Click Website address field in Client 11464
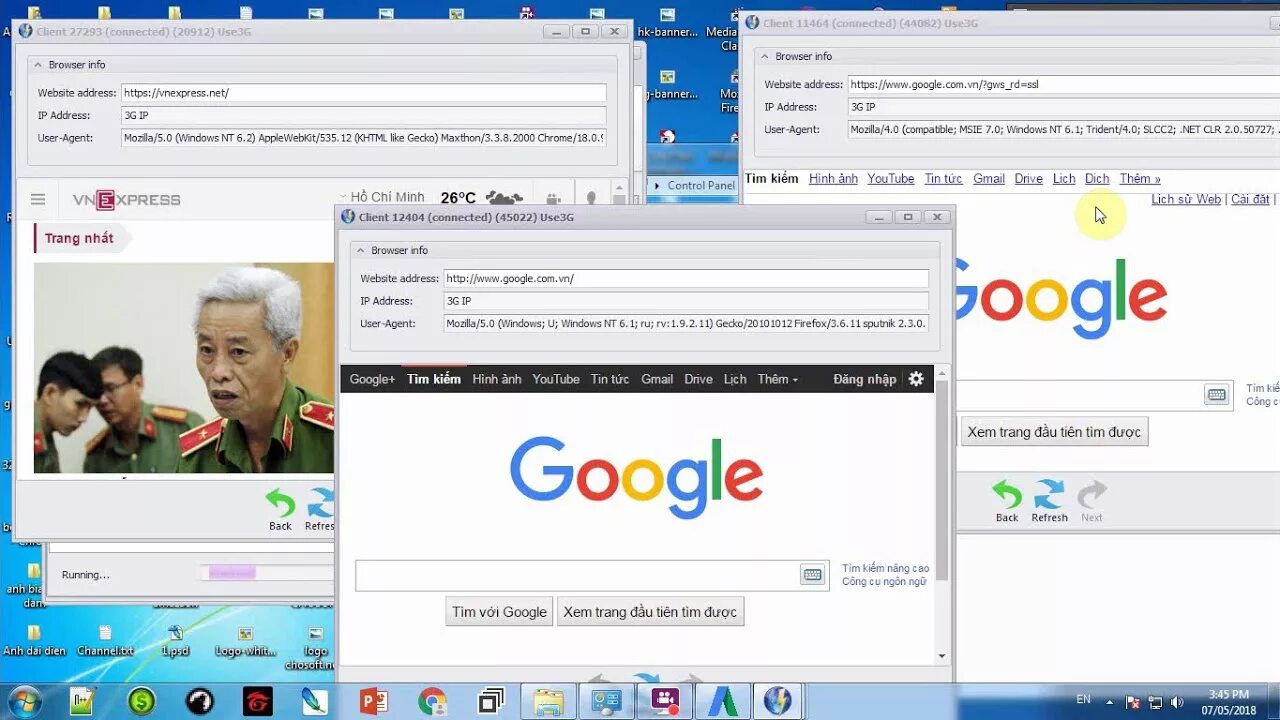 point(1064,84)
